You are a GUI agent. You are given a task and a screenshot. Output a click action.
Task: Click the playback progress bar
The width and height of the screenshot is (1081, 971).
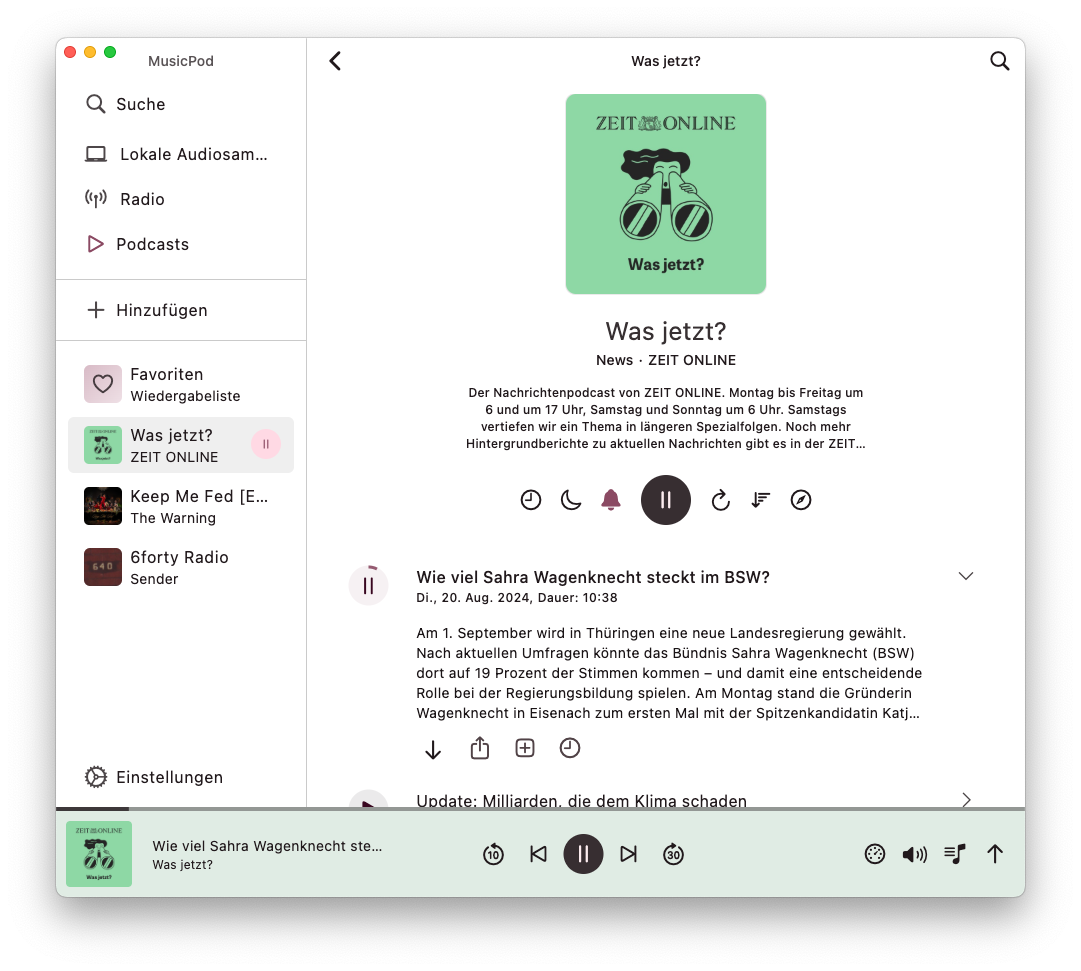click(540, 808)
